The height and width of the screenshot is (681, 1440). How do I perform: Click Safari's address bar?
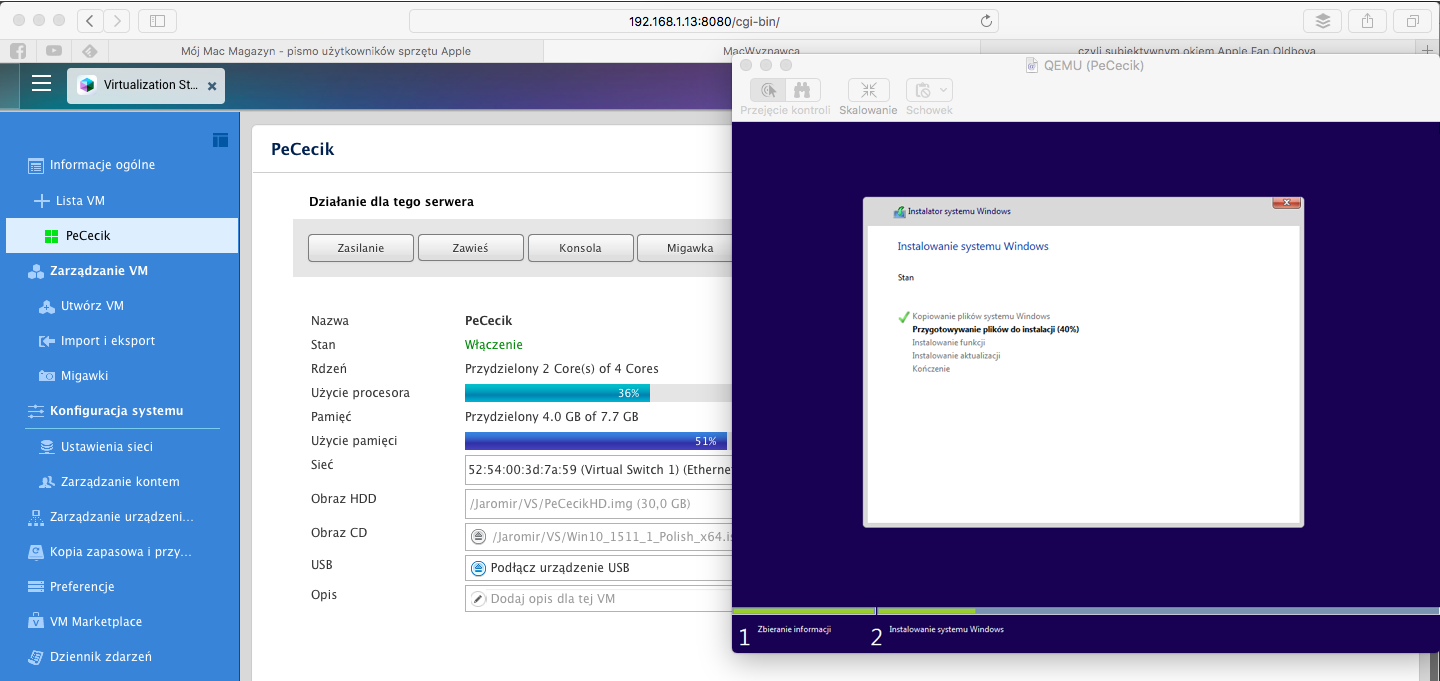tap(704, 21)
